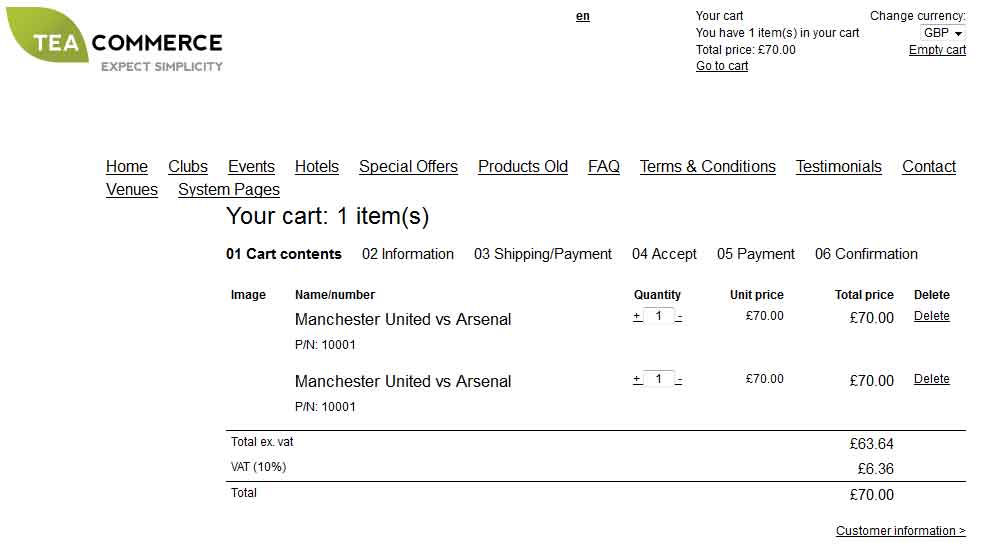
Task: Continue to Customer information
Action: coord(900,531)
